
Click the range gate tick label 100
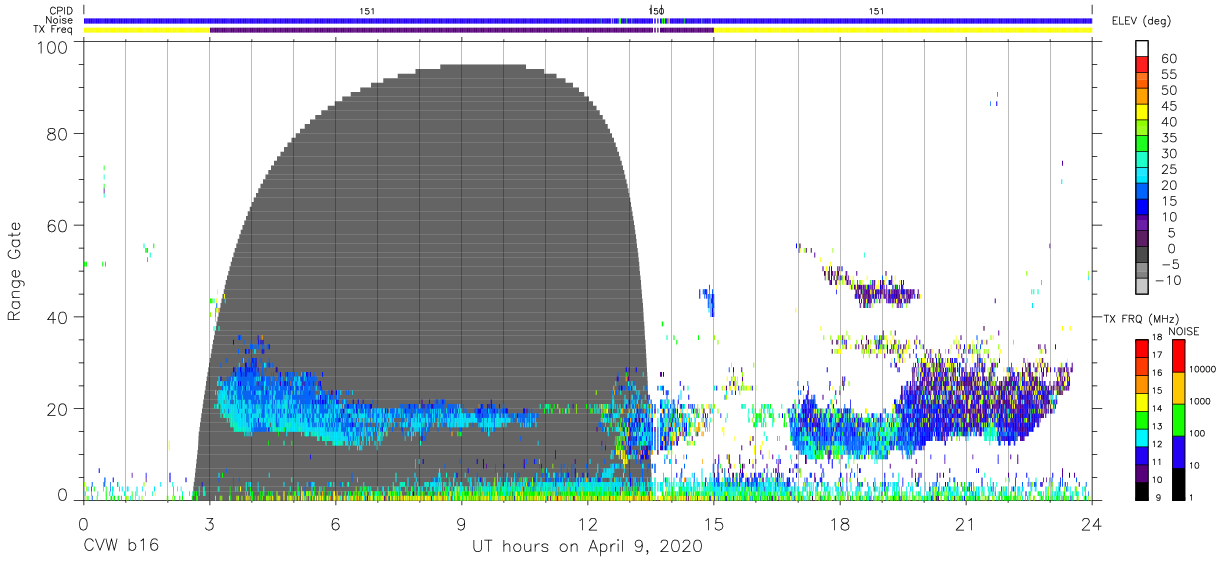(x=50, y=47)
